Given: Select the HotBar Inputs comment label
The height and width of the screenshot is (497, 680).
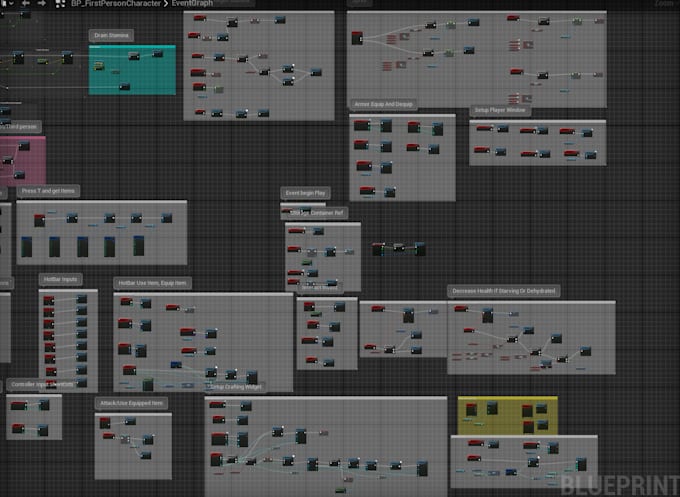Looking at the screenshot, I should [x=60, y=279].
